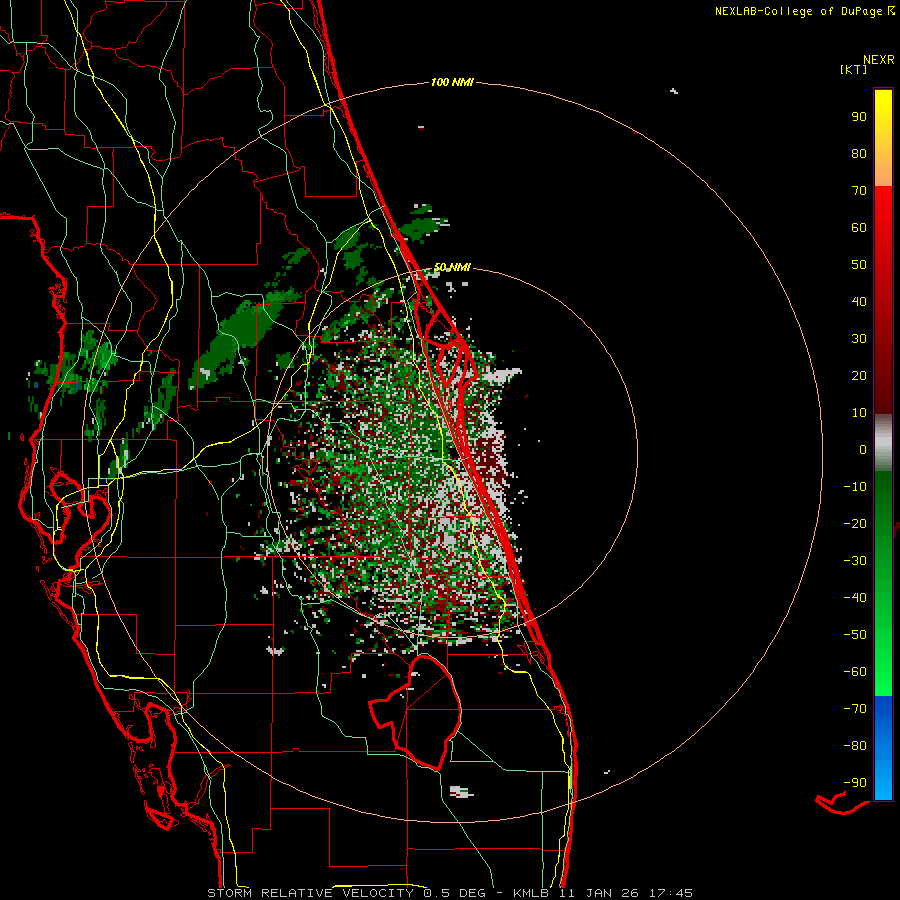Click the bright green segment of the scale

883,660
